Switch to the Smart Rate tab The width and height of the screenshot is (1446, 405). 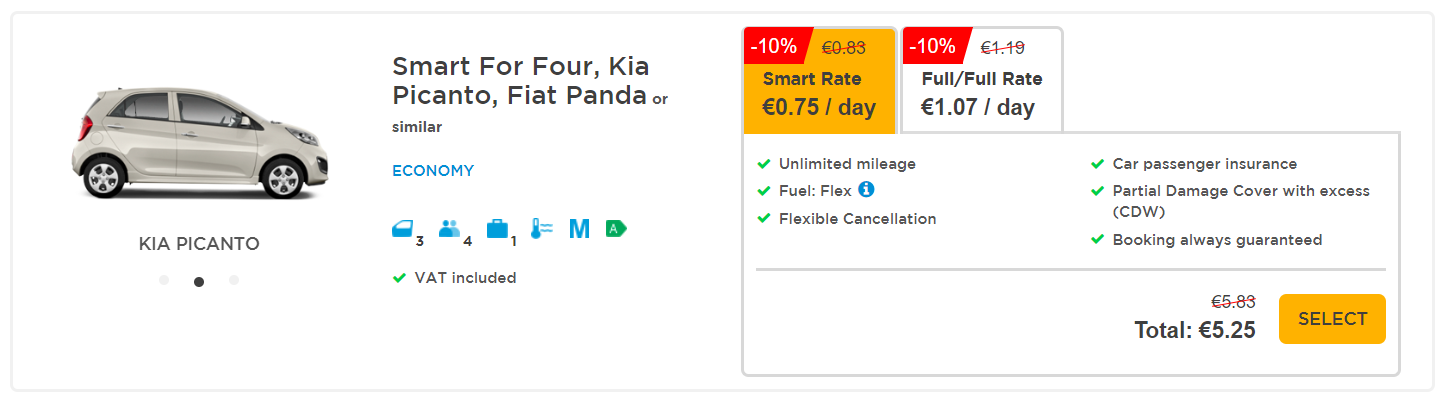coord(819,93)
